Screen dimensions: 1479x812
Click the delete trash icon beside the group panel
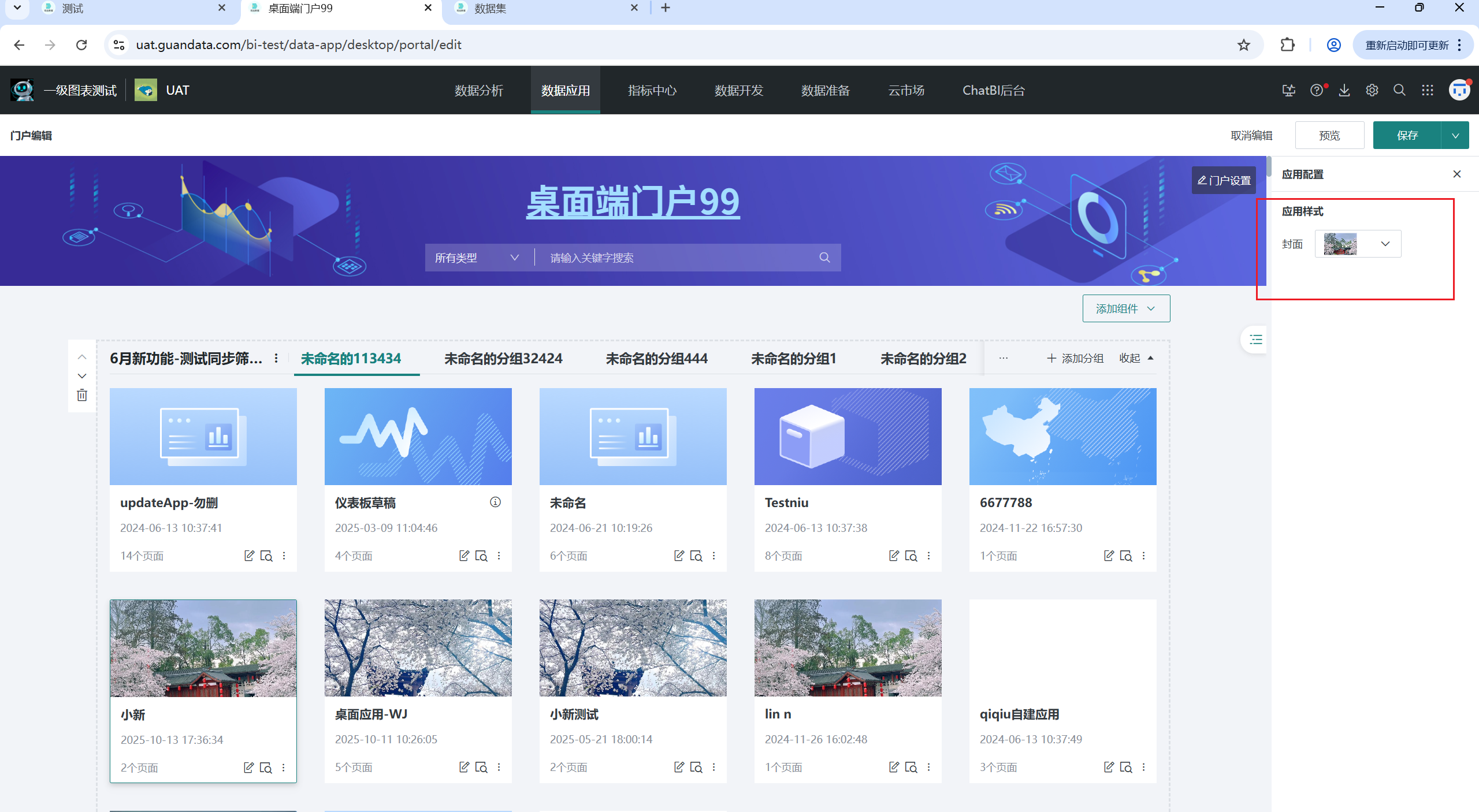(81, 395)
